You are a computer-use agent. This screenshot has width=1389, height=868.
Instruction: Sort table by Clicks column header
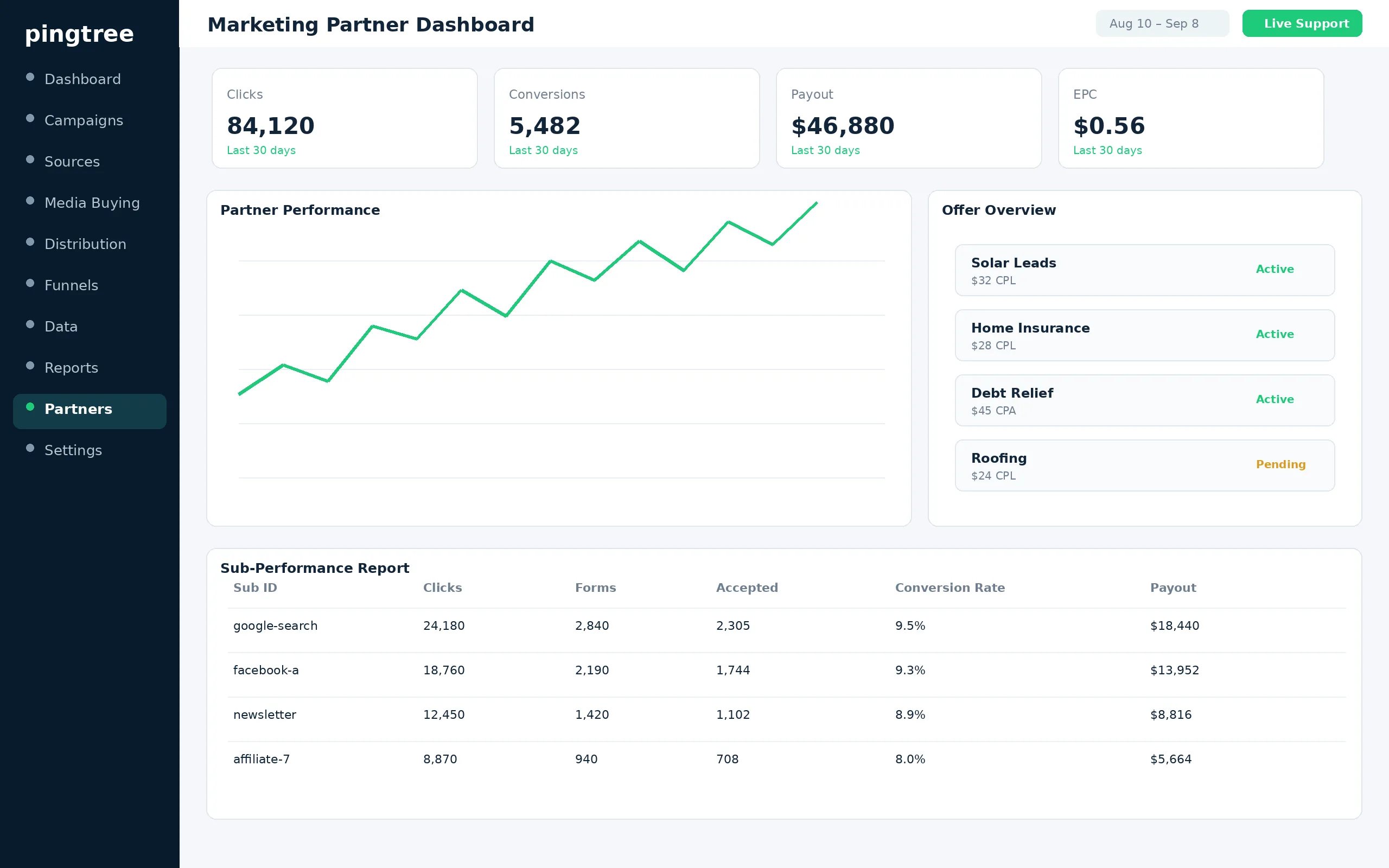click(x=442, y=588)
